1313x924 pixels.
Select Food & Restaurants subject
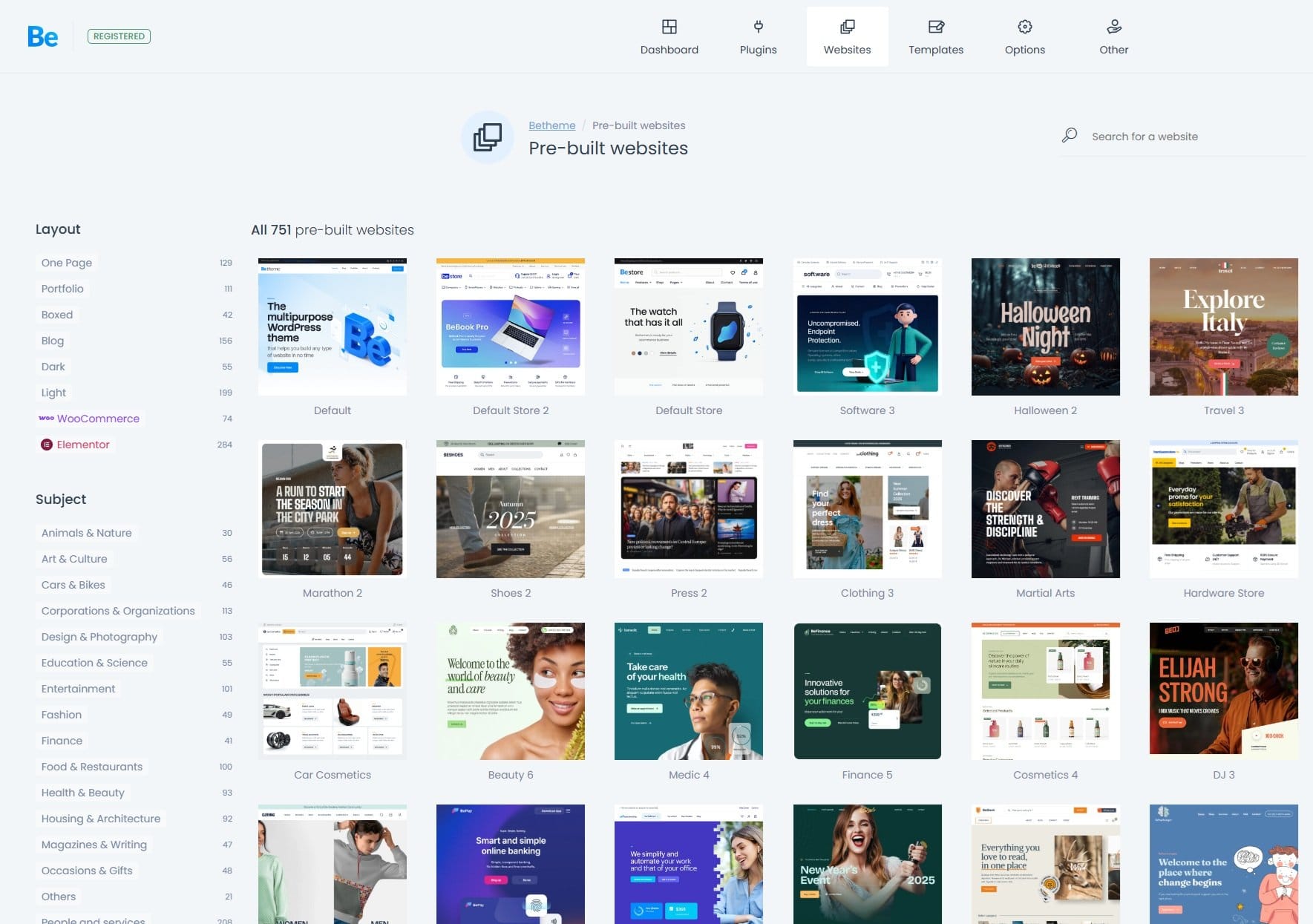pos(92,767)
